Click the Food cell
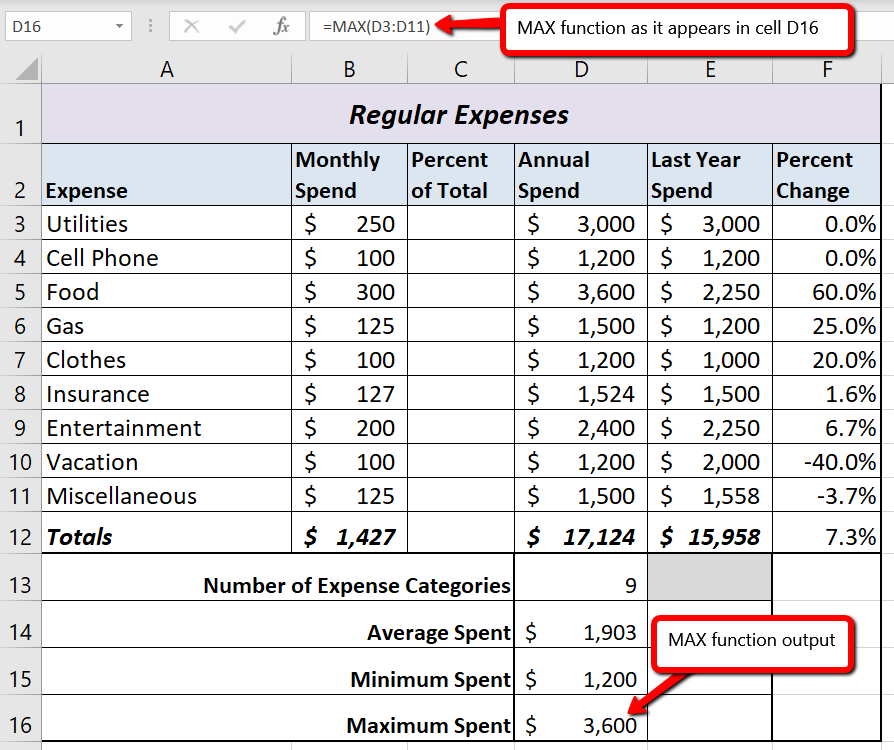Image resolution: width=894 pixels, height=750 pixels. coord(166,291)
